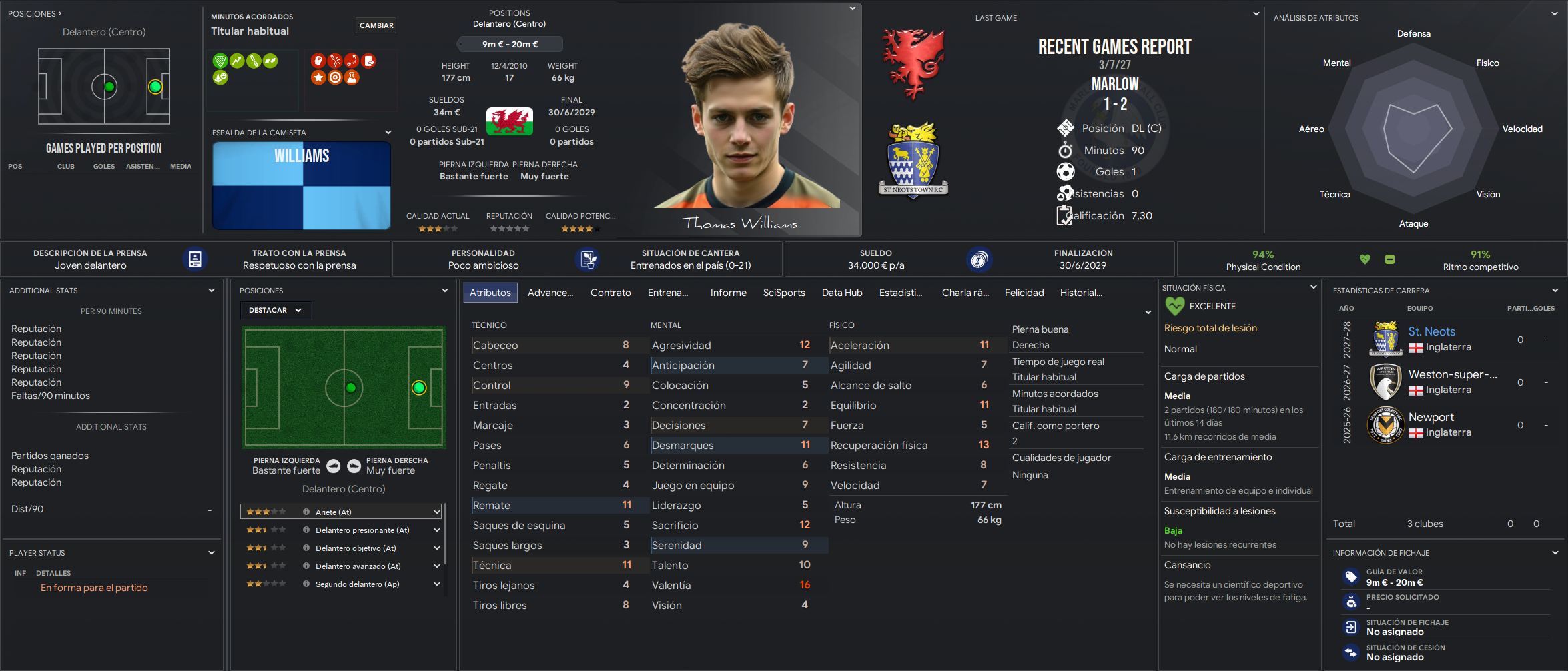Click the green rising-arrow trait icon
This screenshot has height=671, width=1568.
(x=237, y=61)
